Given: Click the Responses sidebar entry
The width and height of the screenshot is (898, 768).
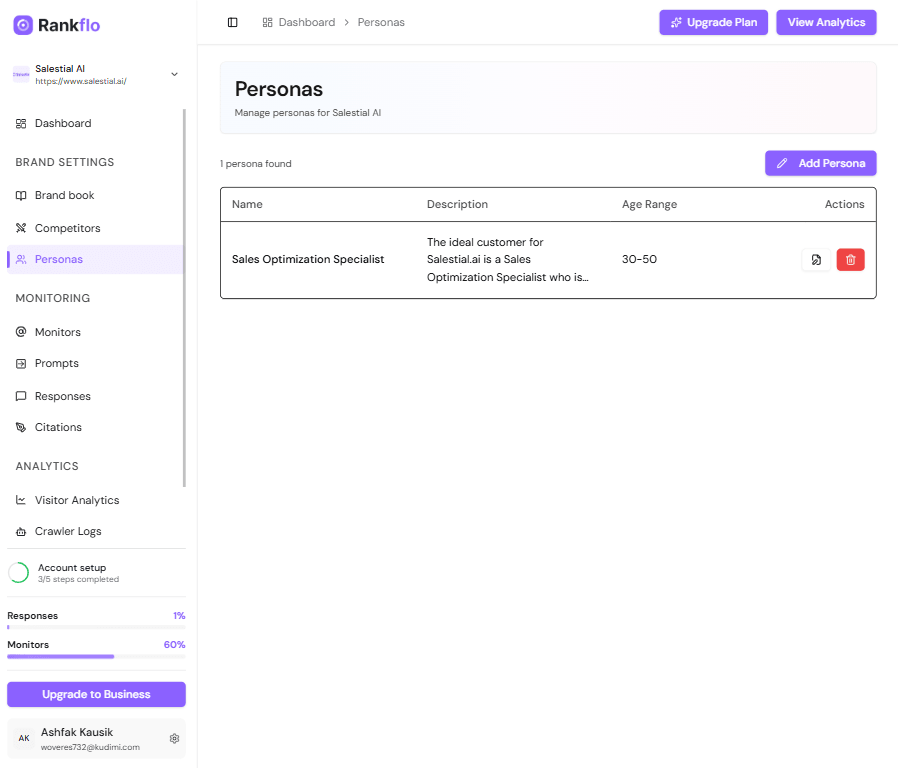Looking at the screenshot, I should (64, 395).
